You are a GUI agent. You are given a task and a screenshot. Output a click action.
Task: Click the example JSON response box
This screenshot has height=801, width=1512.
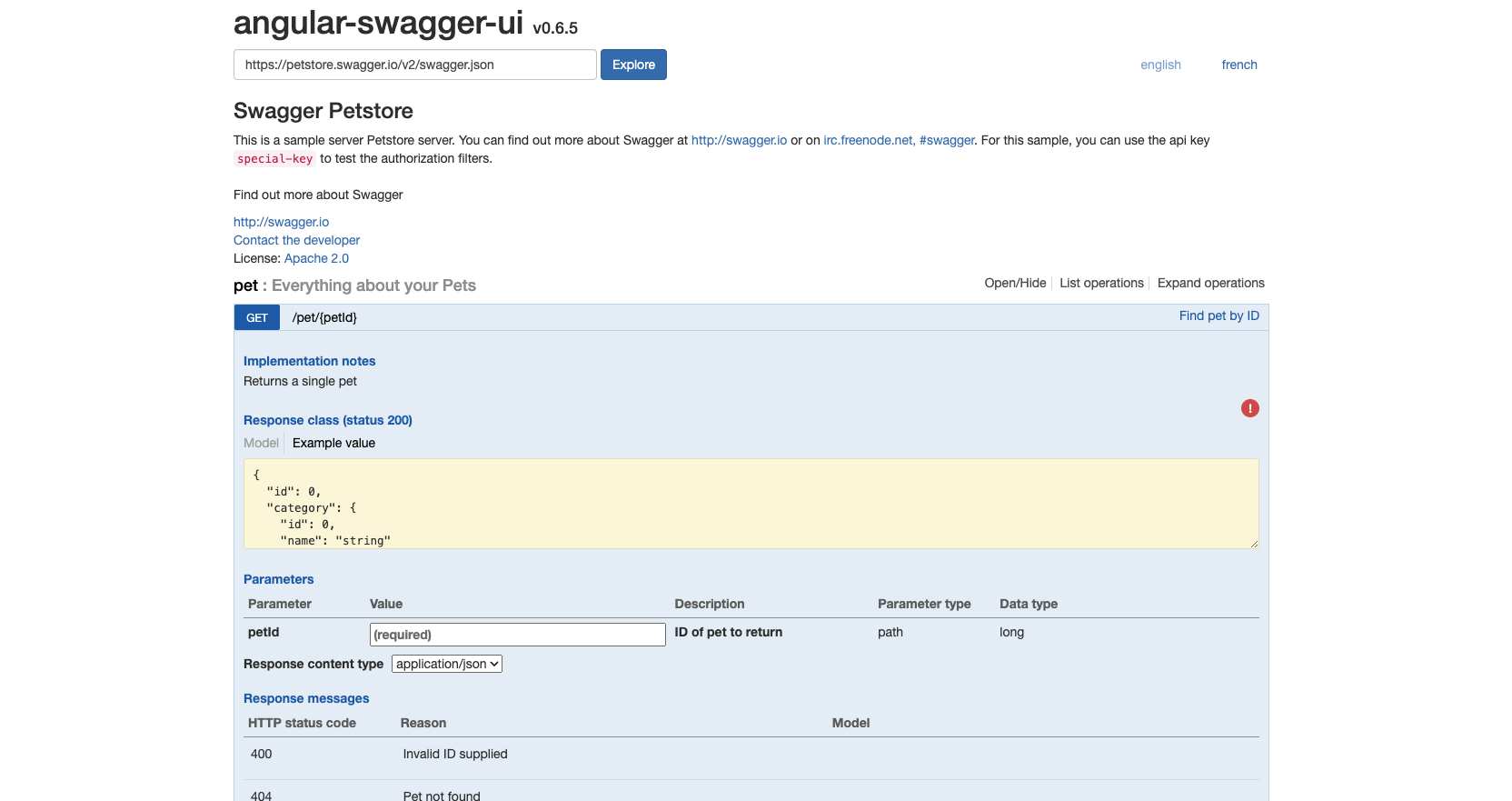point(751,504)
